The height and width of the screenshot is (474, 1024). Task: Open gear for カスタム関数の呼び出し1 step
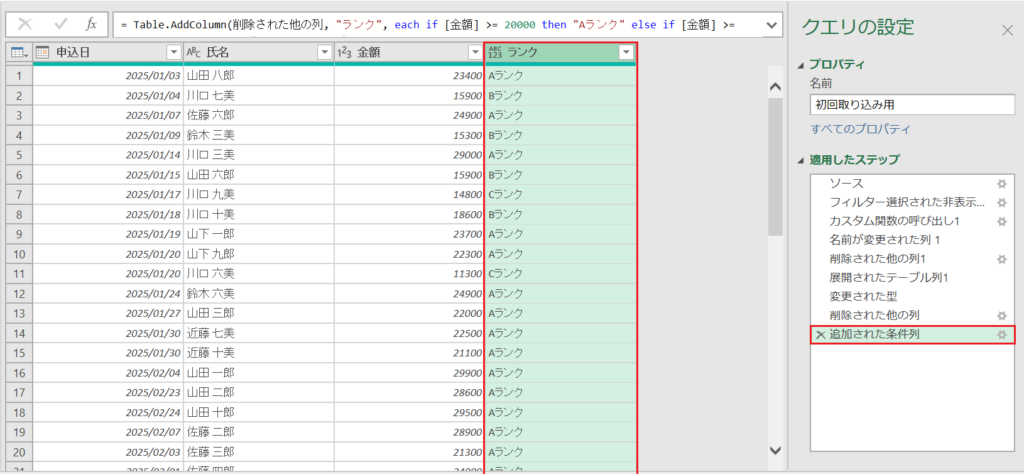pos(1002,221)
